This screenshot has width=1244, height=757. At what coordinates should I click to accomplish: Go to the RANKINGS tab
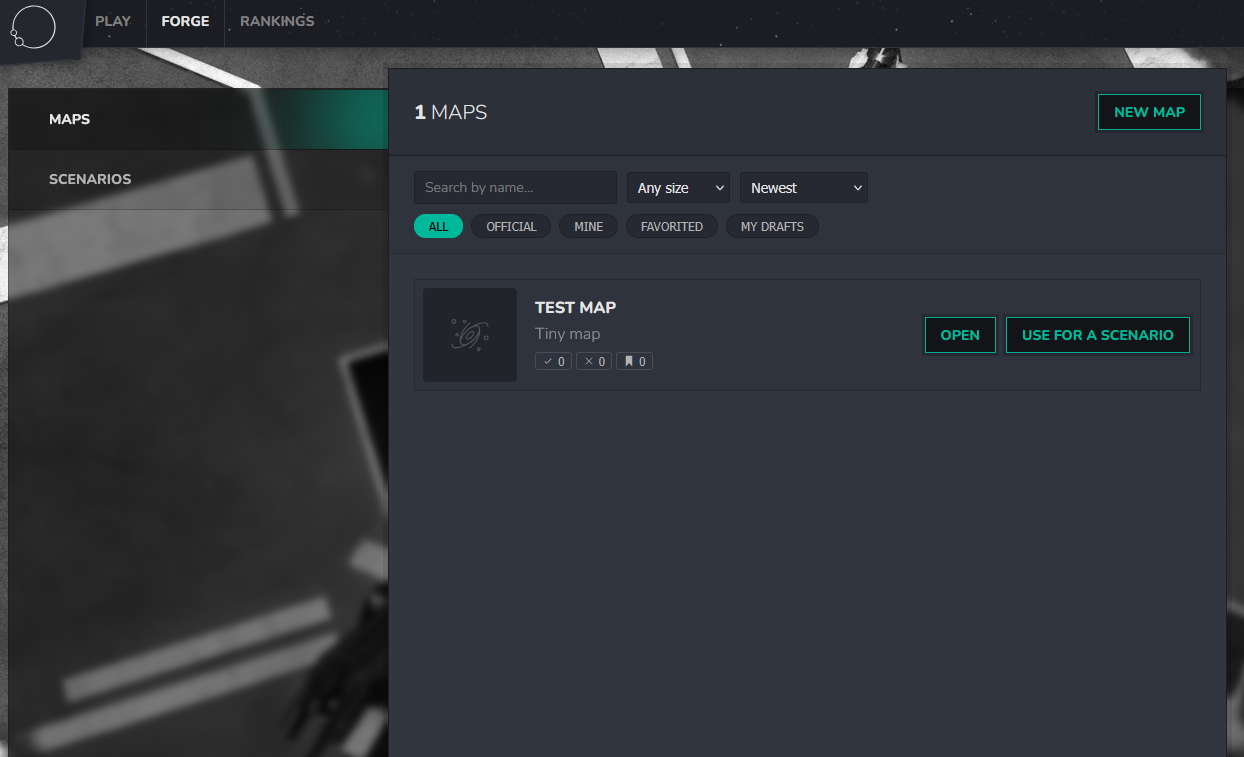[x=277, y=21]
